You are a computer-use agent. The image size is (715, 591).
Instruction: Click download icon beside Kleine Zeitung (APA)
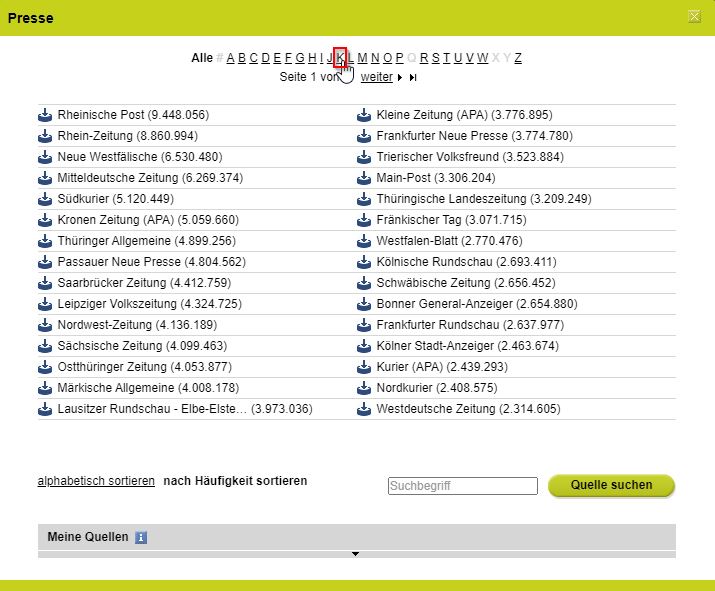pyautogui.click(x=363, y=115)
